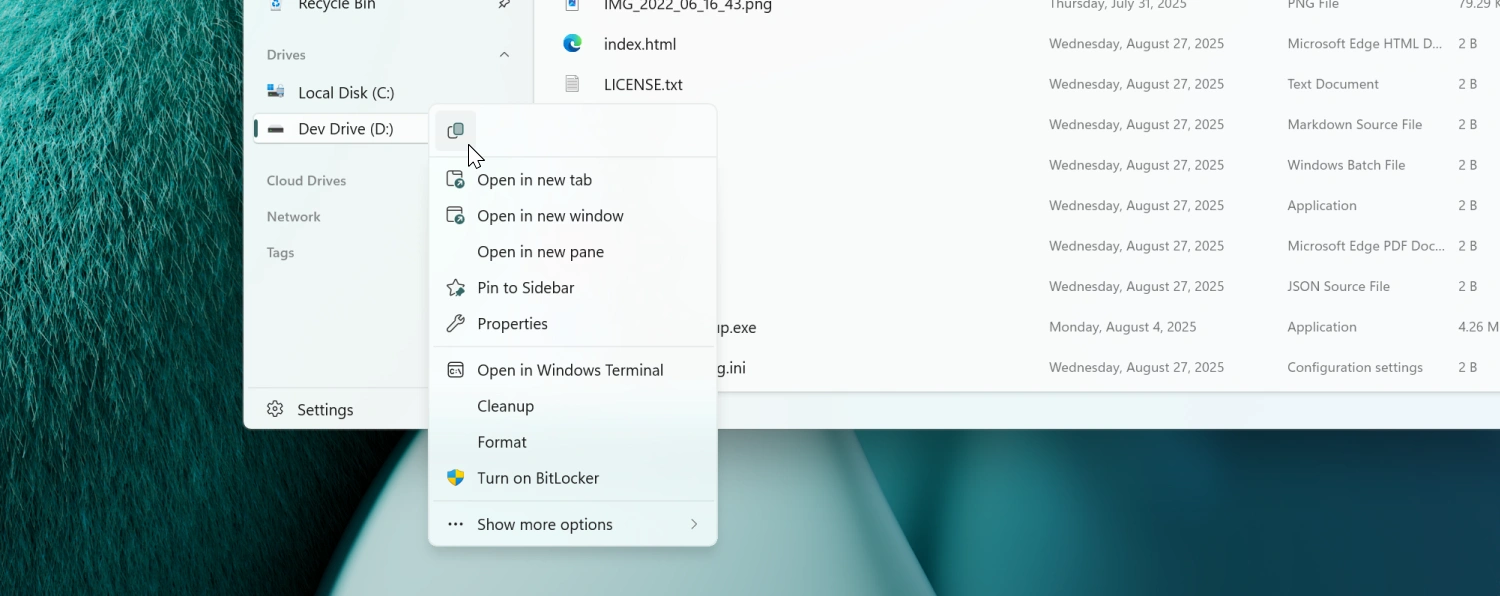Click the Local Disk (C:) drive icon
The height and width of the screenshot is (596, 1500).
[x=275, y=91]
